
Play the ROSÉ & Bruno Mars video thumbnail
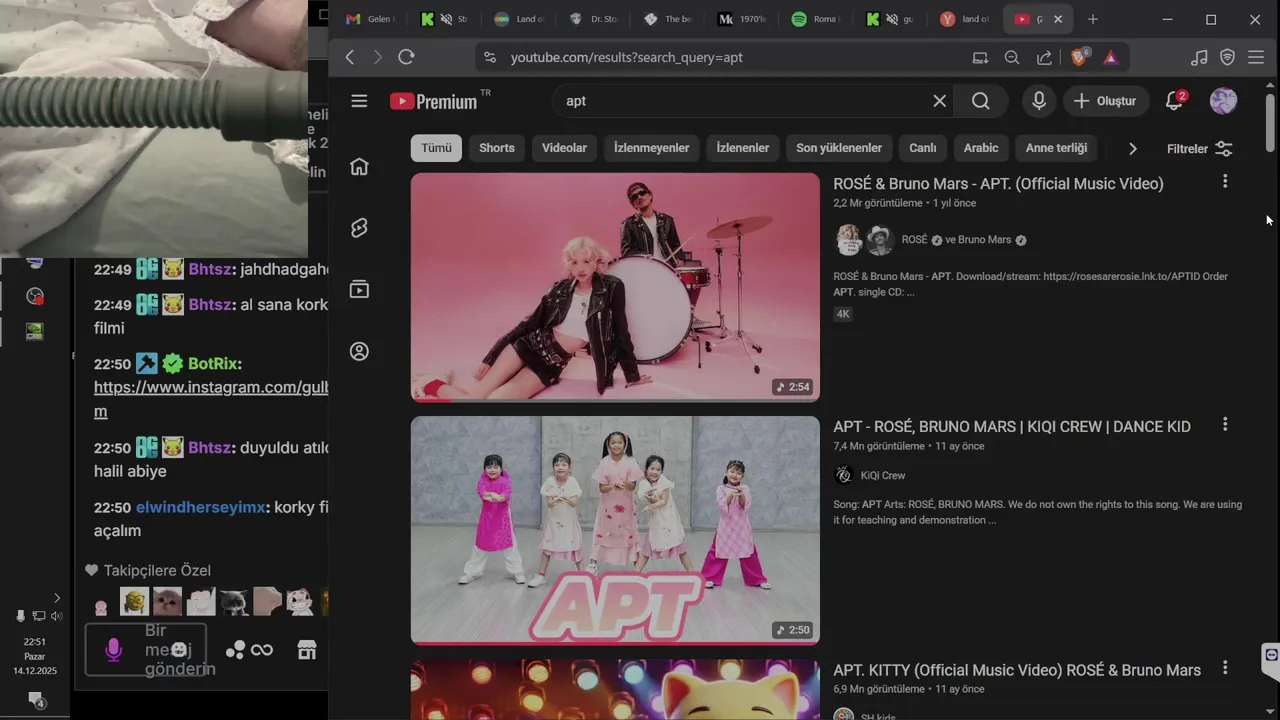pyautogui.click(x=615, y=287)
